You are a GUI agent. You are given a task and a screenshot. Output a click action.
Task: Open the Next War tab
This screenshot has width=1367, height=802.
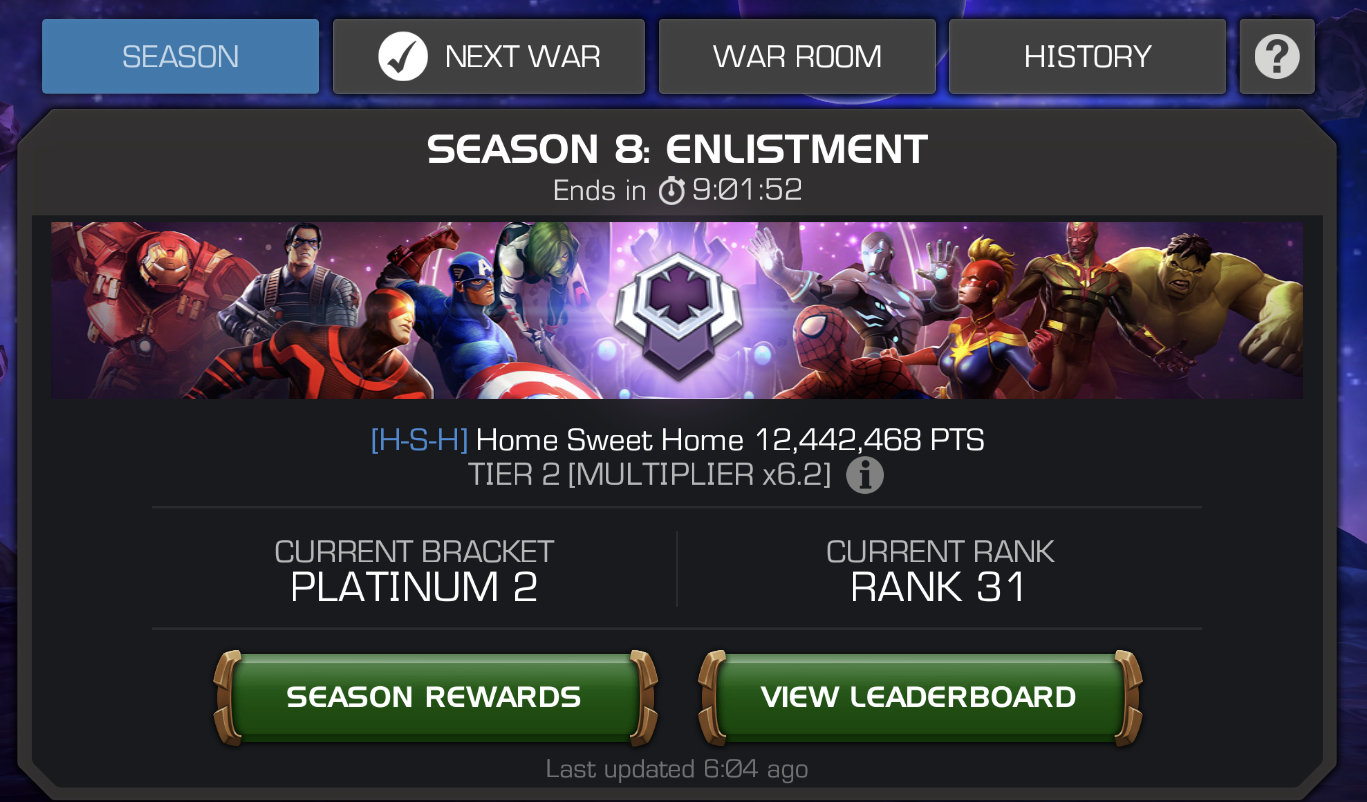pos(488,57)
